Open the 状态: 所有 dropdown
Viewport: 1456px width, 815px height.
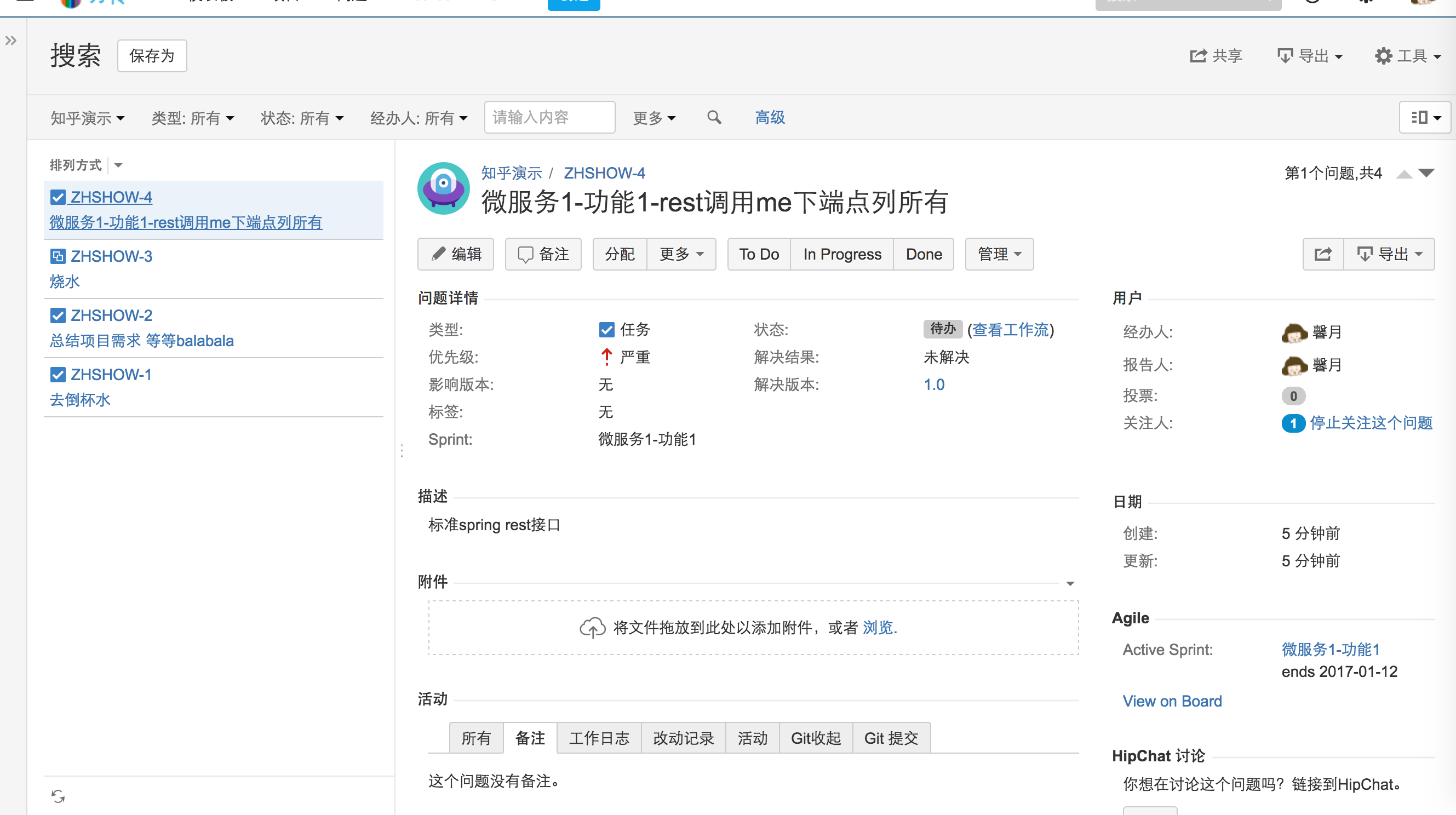302,118
